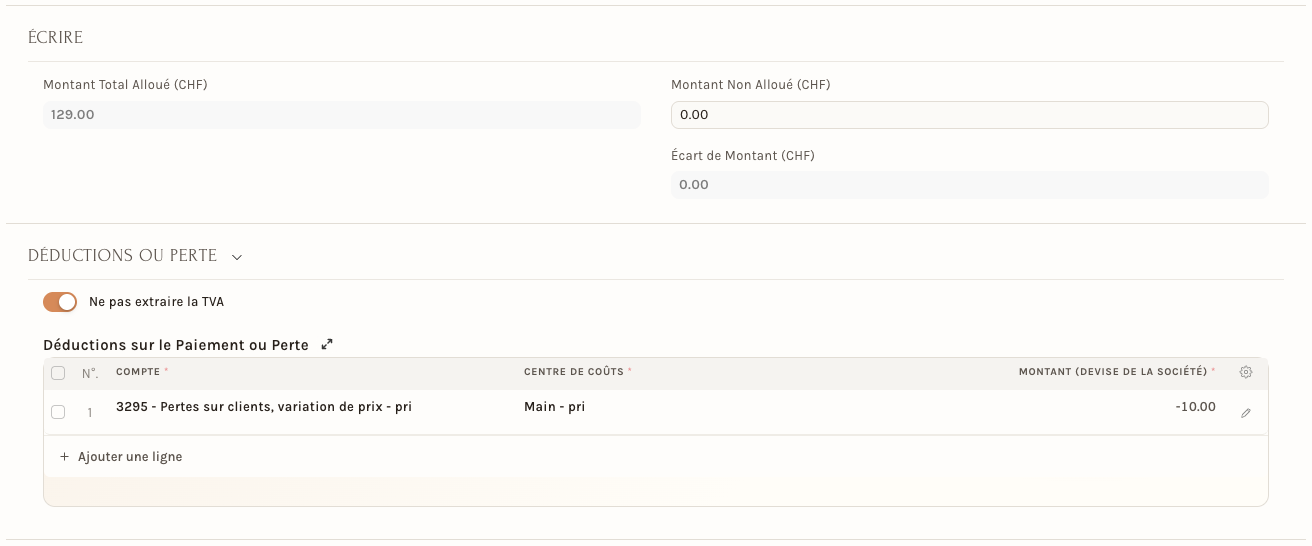Viewport: 1312px width, 546px height.
Task: Click the 'N°.' column header
Action: 90,373
